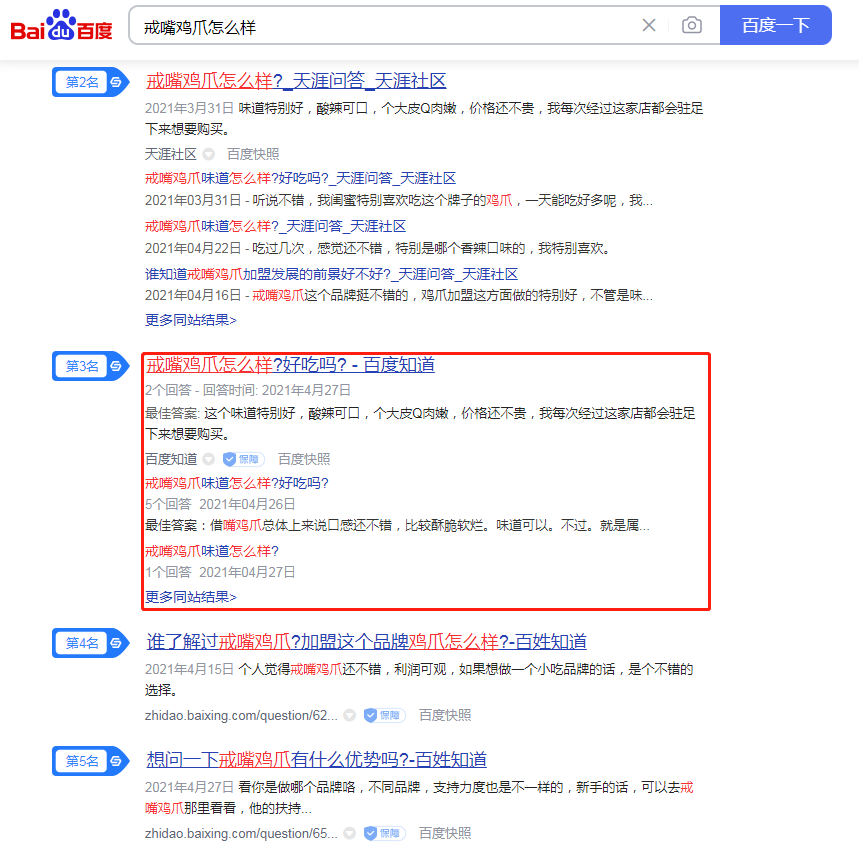Open the dropdown arrow after zhidao.baixing.com/question/65

349,833
